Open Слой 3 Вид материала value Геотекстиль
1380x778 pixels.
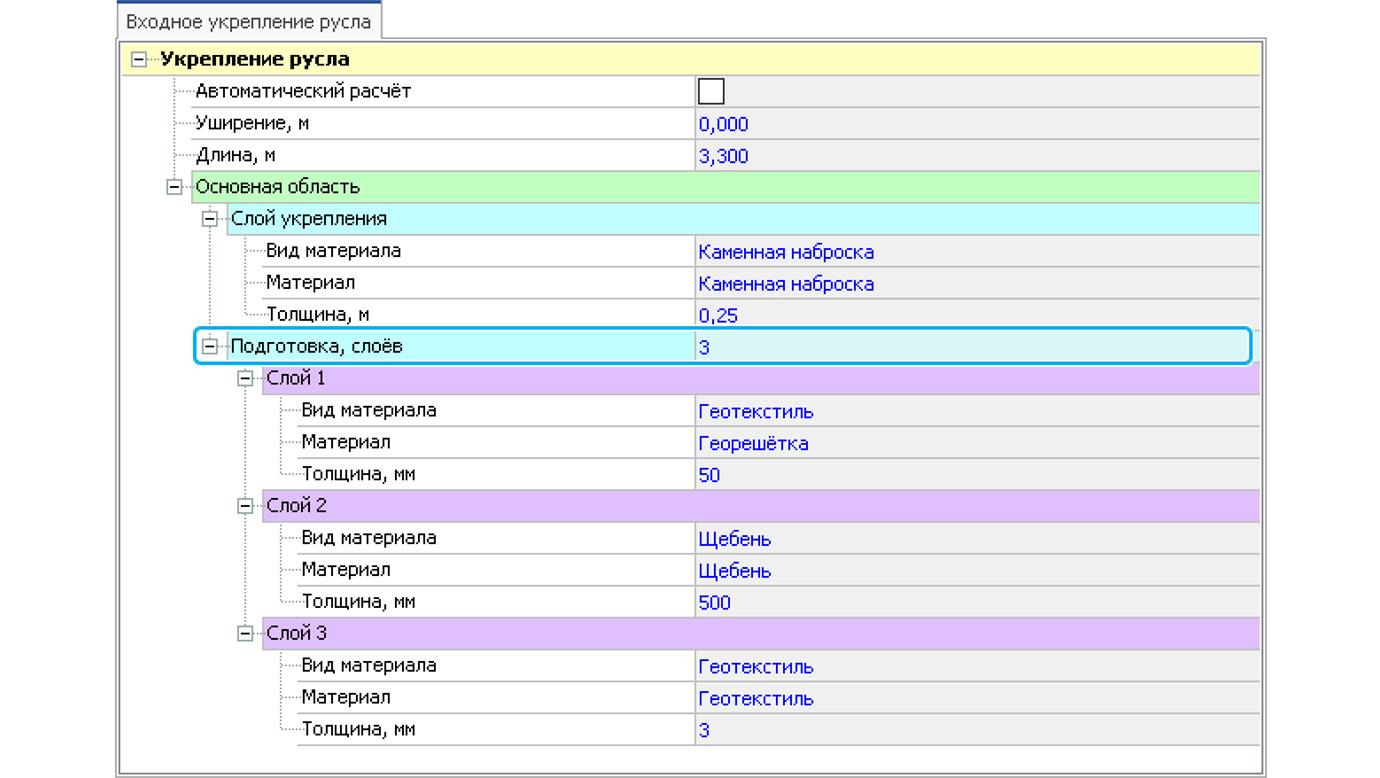(977, 666)
